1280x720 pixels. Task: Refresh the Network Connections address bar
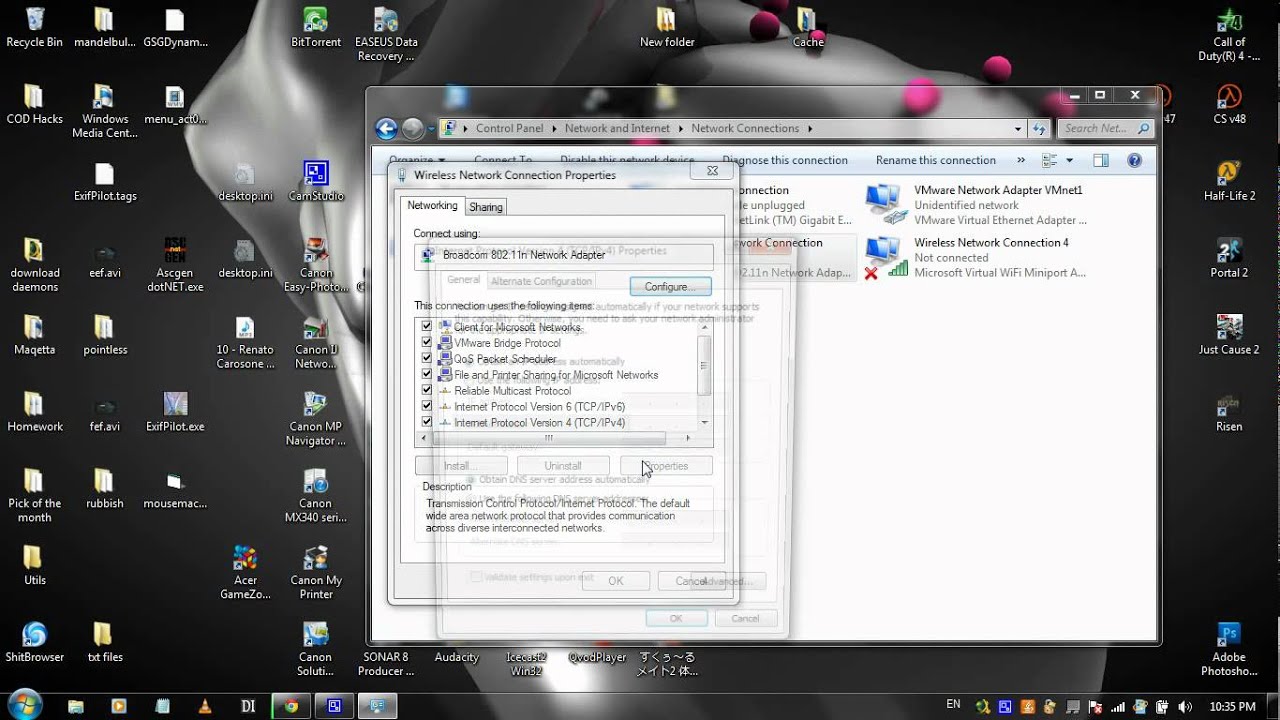(1040, 128)
